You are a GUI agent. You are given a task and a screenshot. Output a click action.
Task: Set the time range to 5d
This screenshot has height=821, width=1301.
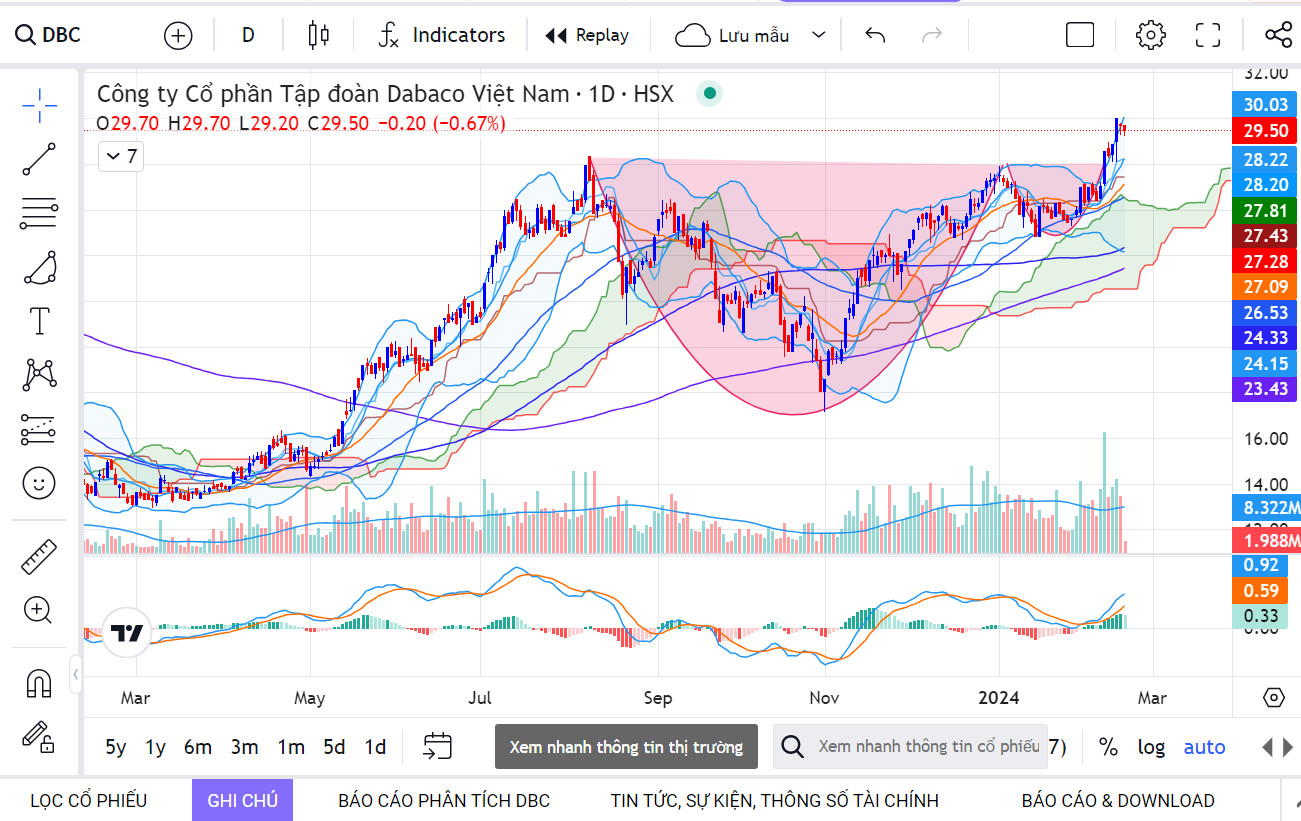pos(334,747)
